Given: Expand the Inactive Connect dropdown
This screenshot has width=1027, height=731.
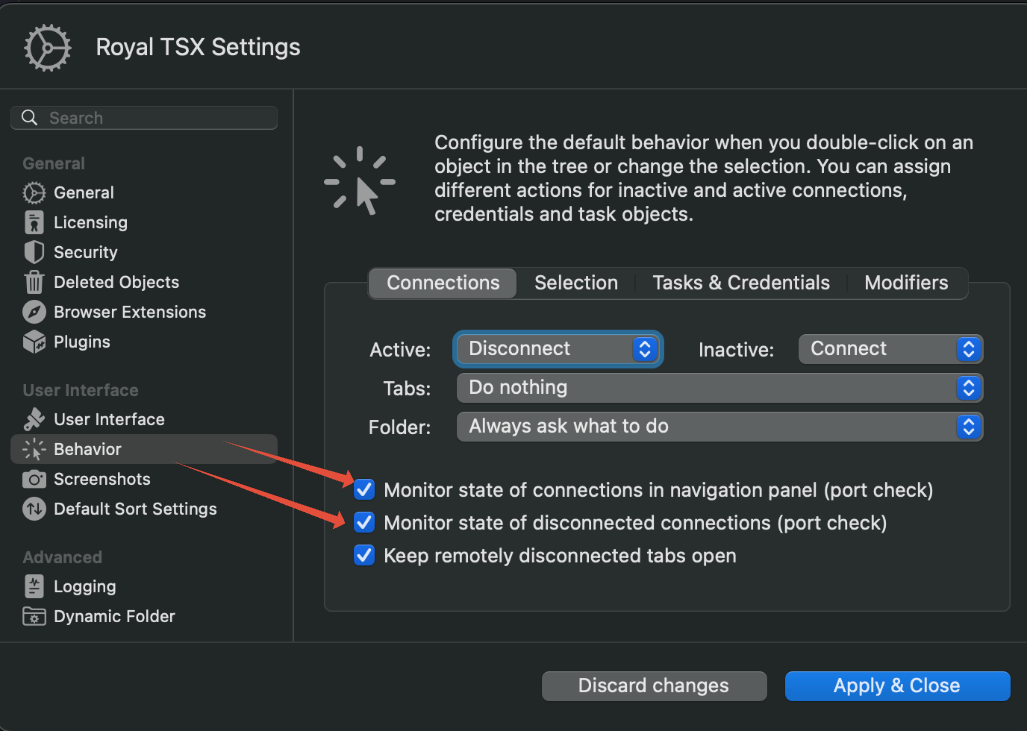Looking at the screenshot, I should point(890,349).
